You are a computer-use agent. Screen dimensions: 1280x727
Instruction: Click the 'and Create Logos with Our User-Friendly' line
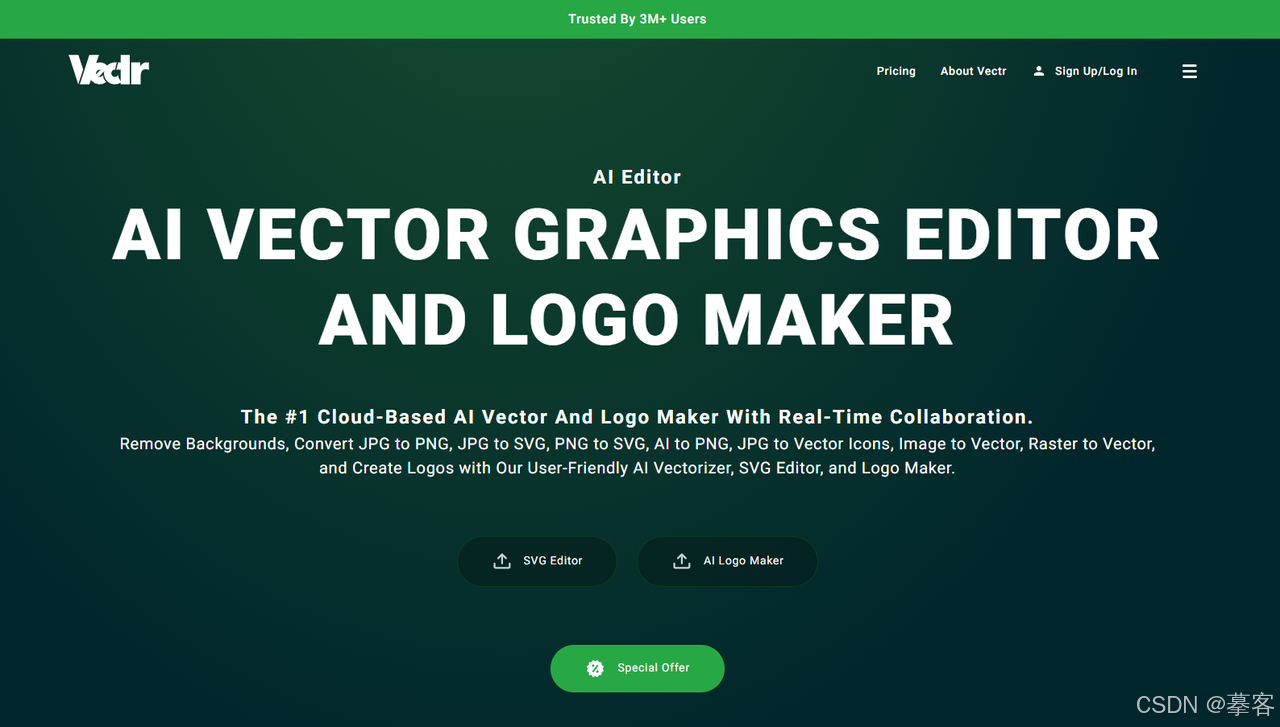pyautogui.click(x=637, y=468)
